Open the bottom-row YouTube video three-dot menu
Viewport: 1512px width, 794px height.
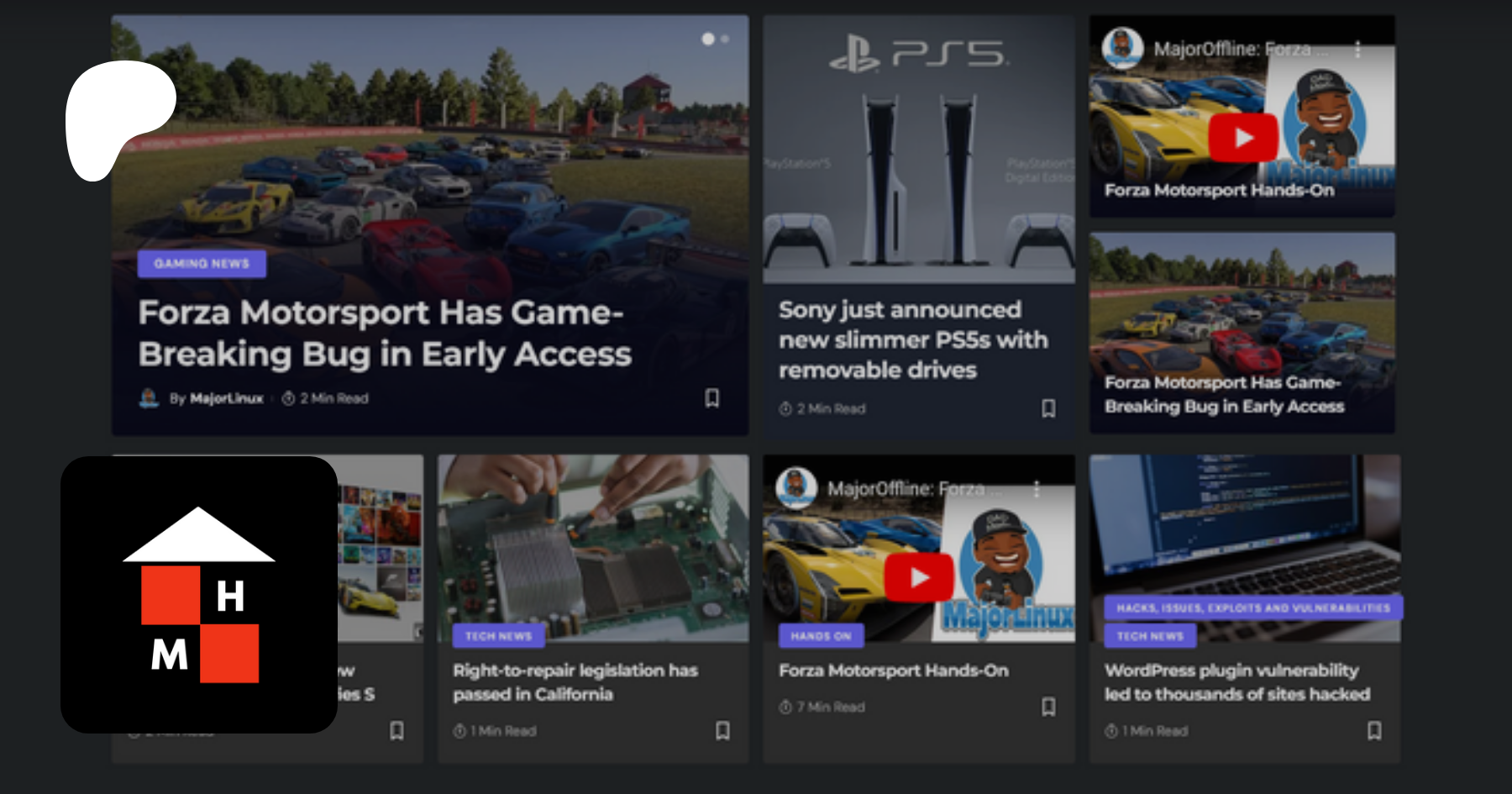[x=1037, y=488]
